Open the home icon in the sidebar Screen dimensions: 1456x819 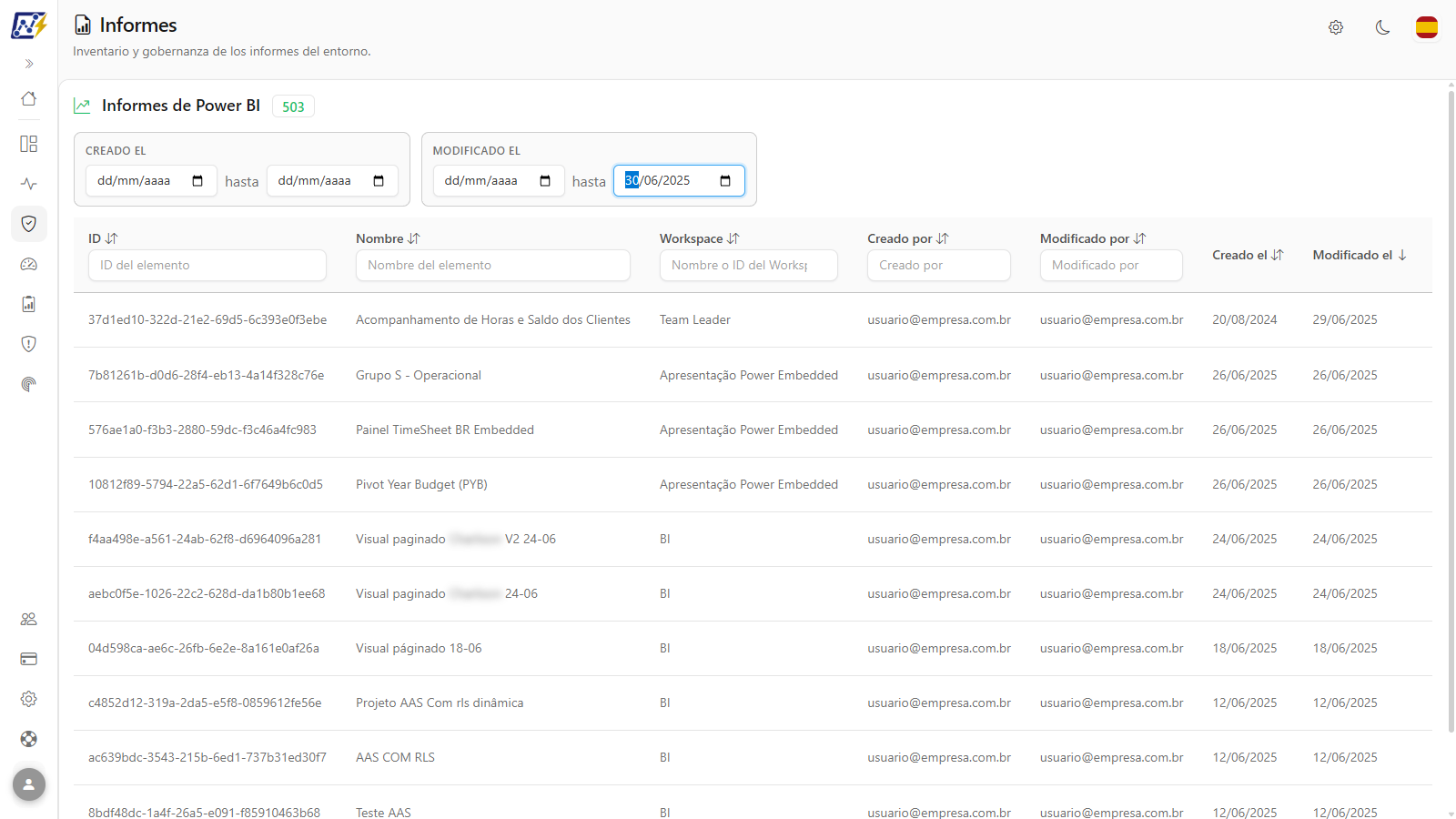[x=29, y=98]
